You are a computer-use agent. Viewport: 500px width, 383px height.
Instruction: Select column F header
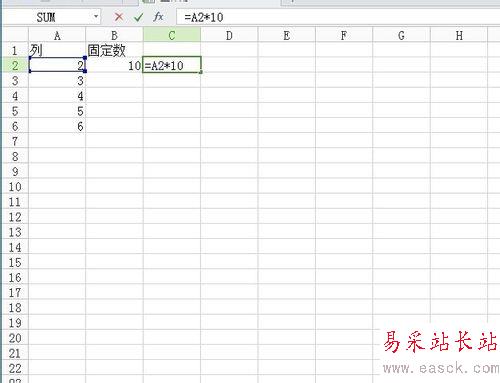click(x=344, y=35)
